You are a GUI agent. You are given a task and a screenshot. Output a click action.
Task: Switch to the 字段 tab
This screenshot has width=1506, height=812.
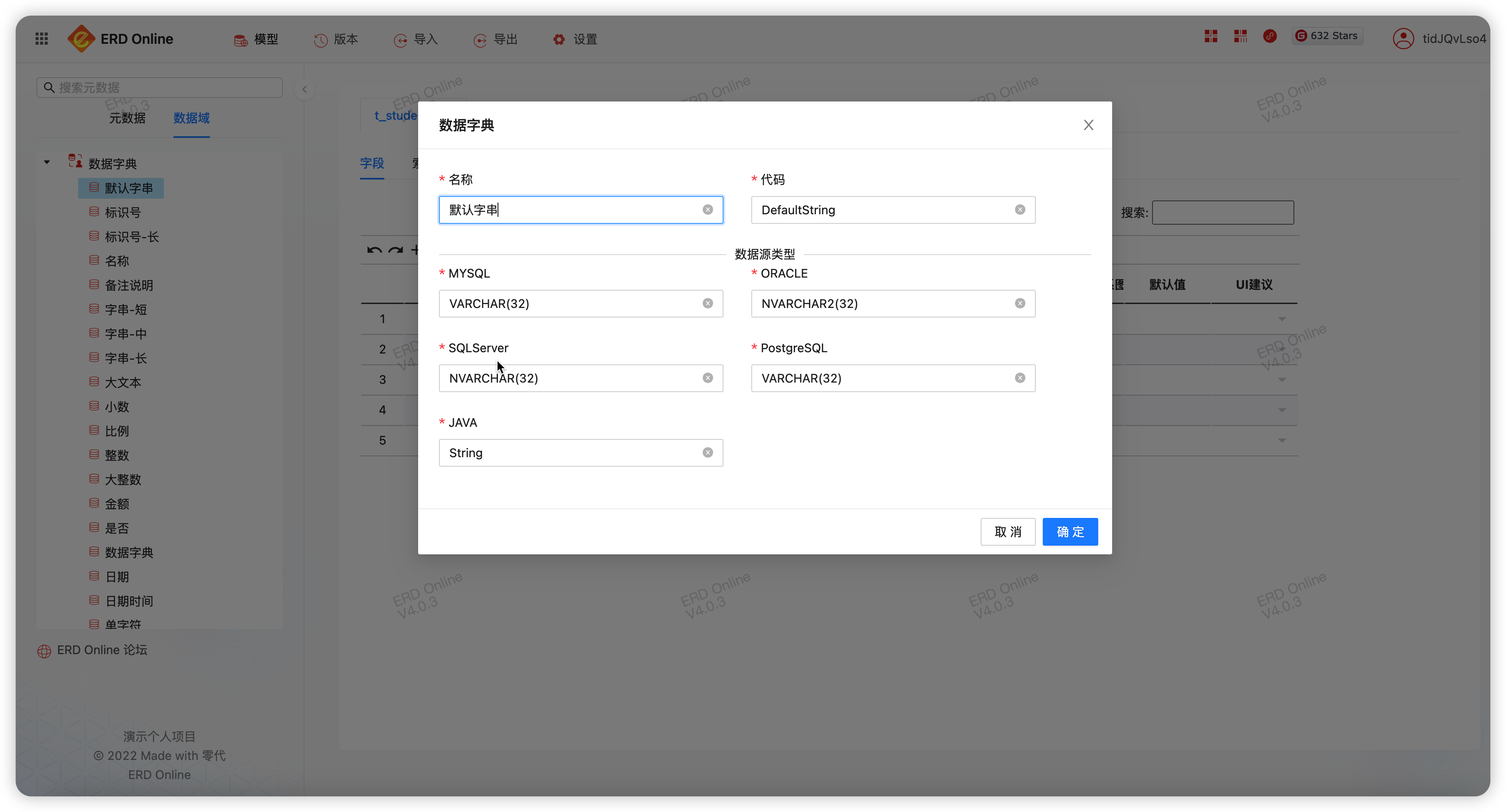click(372, 163)
